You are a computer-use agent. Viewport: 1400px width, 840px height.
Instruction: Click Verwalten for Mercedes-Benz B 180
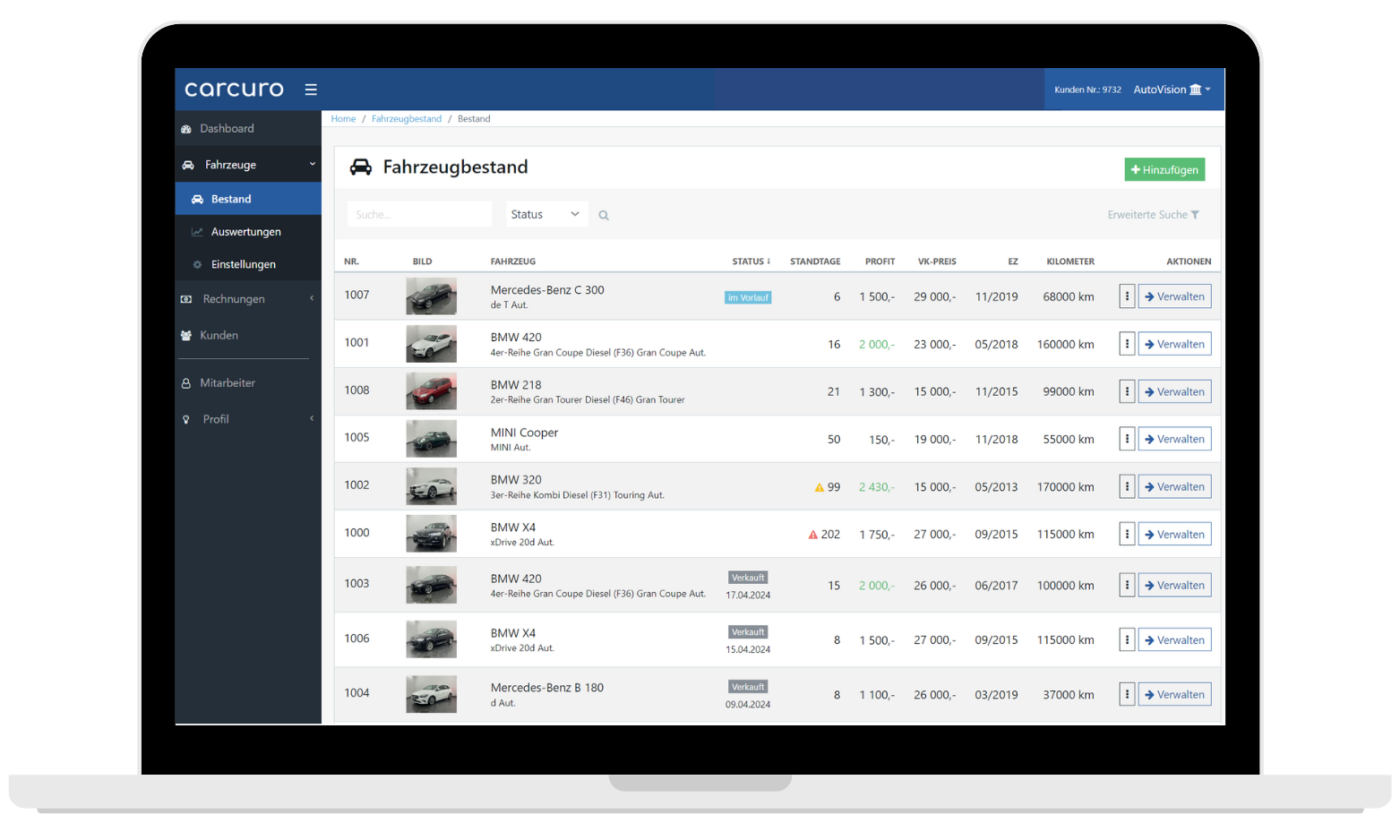[x=1174, y=694]
